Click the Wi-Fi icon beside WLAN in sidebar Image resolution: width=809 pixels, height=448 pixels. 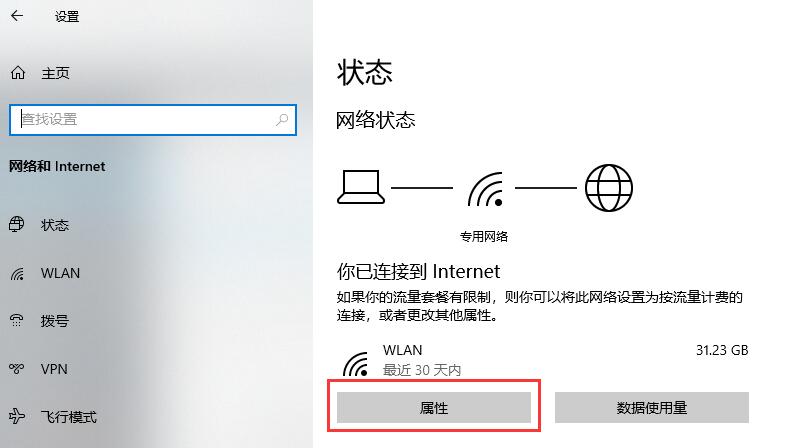17,273
